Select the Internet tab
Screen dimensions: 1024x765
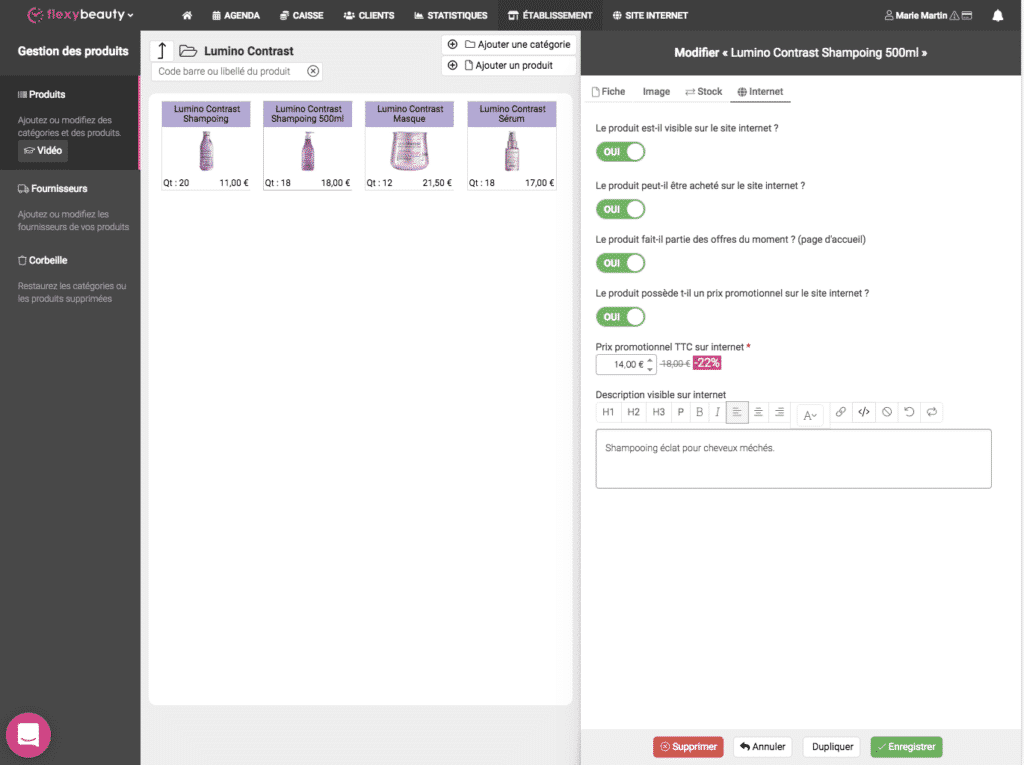pos(760,91)
